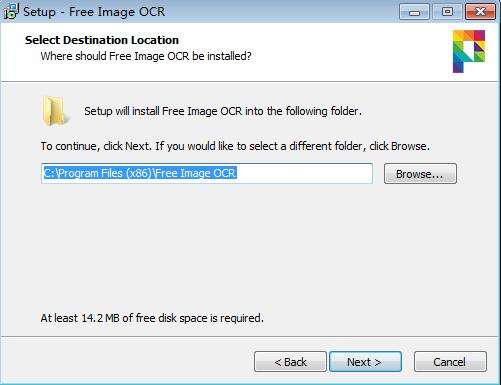This screenshot has width=501, height=385.
Task: Maximize the Setup window
Action: tap(447, 12)
